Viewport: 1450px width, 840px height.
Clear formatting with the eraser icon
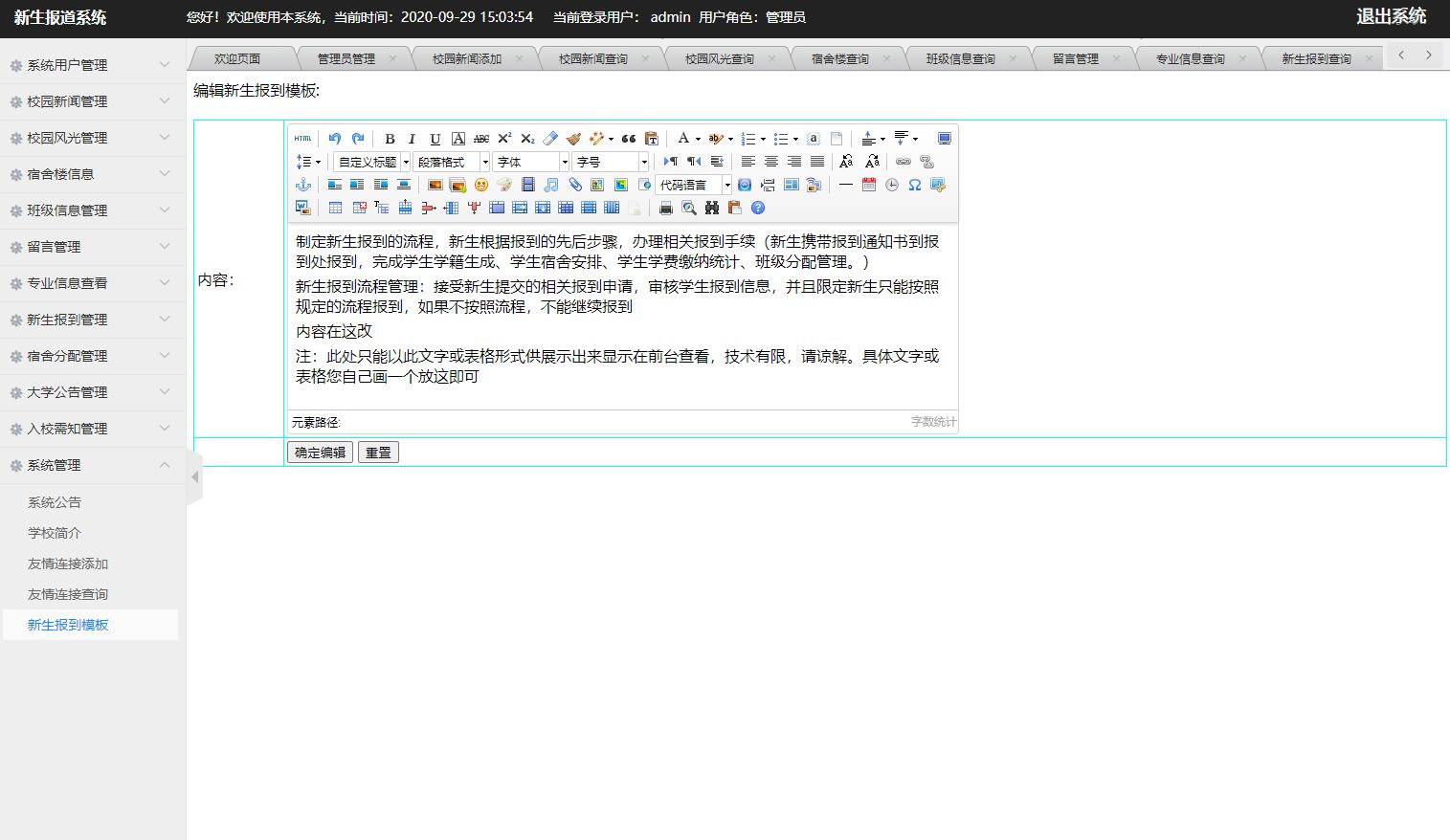pos(549,138)
